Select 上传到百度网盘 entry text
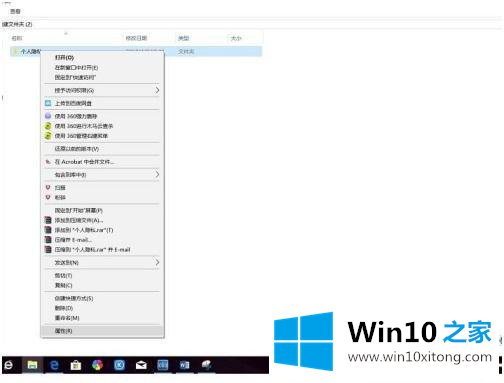504x383 pixels. 73,103
